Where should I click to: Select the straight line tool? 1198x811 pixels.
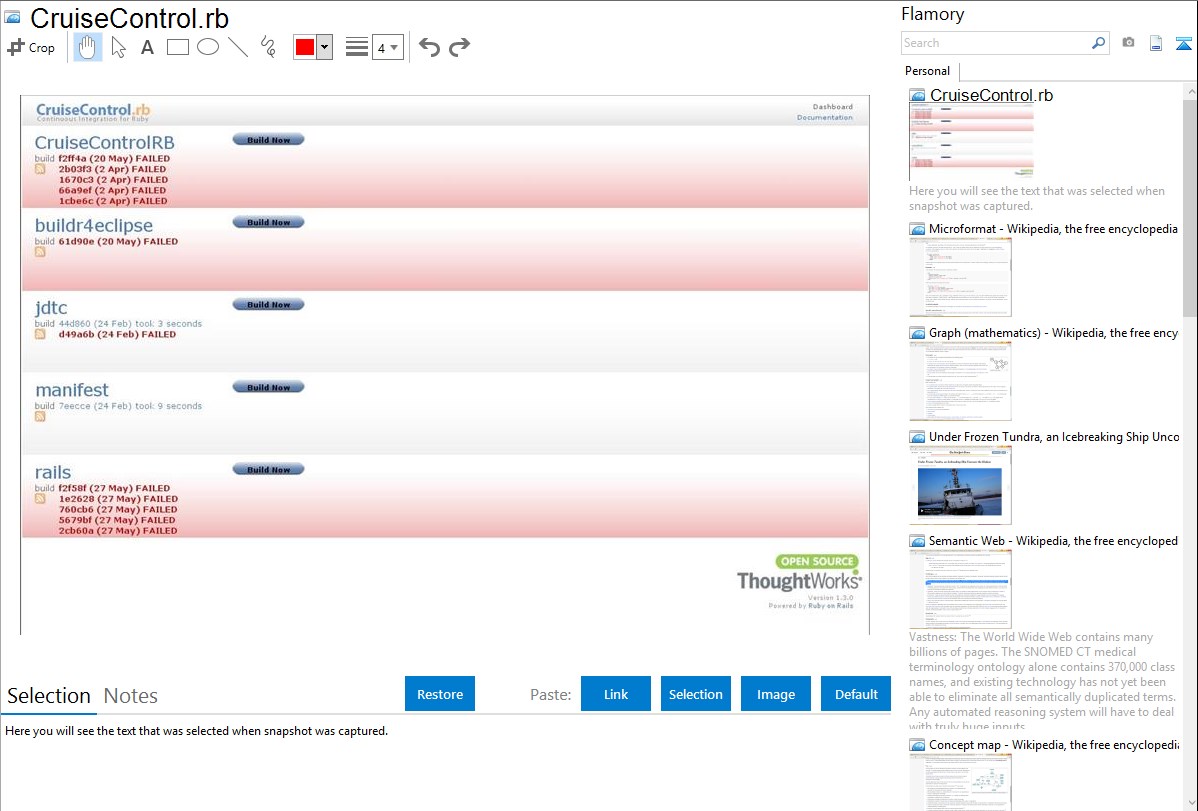238,47
